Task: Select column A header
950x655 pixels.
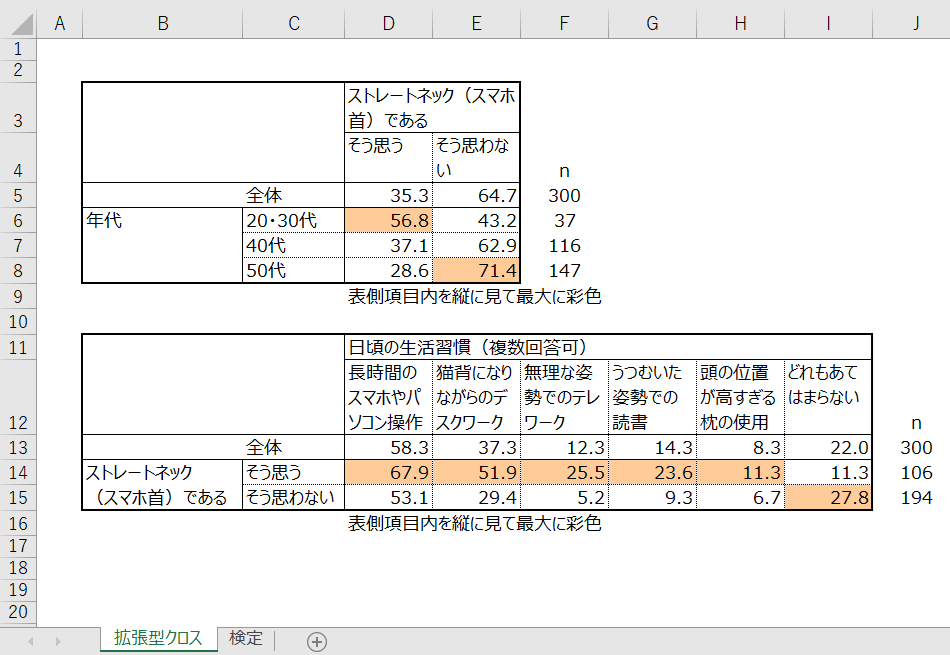Action: coord(59,24)
